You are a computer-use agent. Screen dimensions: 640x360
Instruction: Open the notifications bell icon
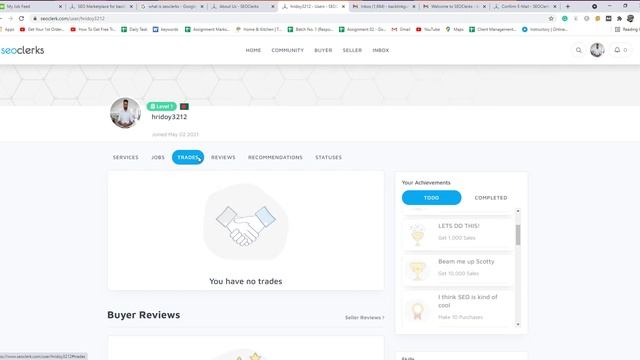tap(617, 50)
